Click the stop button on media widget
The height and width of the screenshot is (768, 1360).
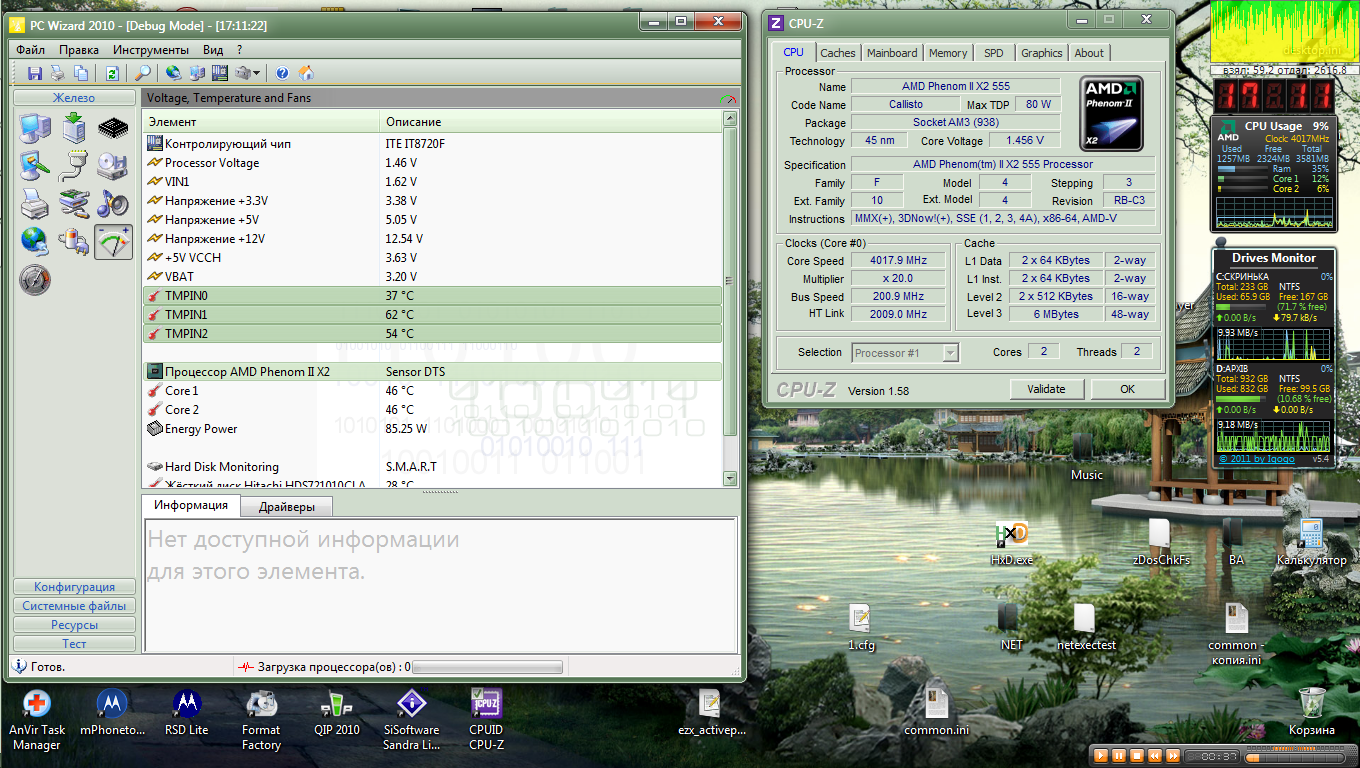1138,755
